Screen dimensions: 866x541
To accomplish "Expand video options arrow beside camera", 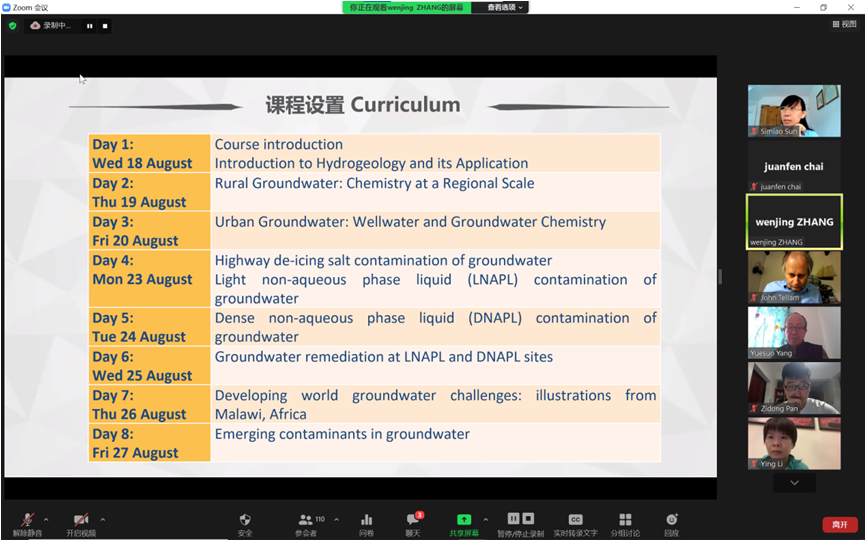I will pyautogui.click(x=103, y=519).
